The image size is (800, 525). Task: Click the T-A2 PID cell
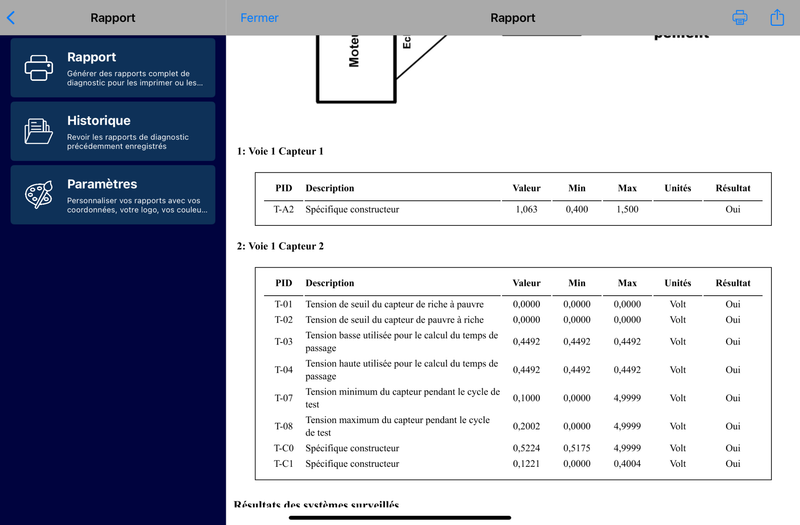click(284, 209)
